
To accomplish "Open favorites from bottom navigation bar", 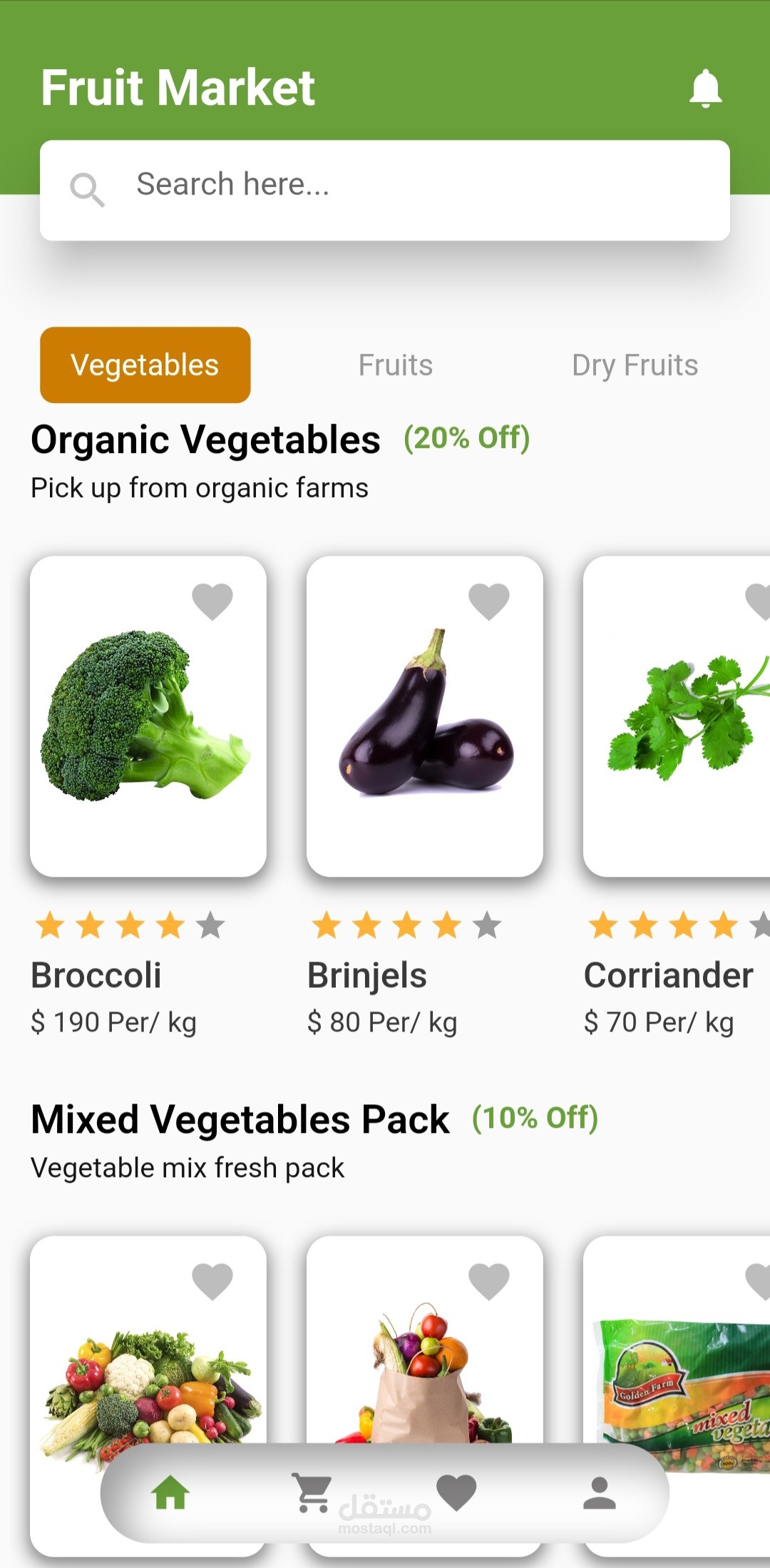I will 456,1492.
